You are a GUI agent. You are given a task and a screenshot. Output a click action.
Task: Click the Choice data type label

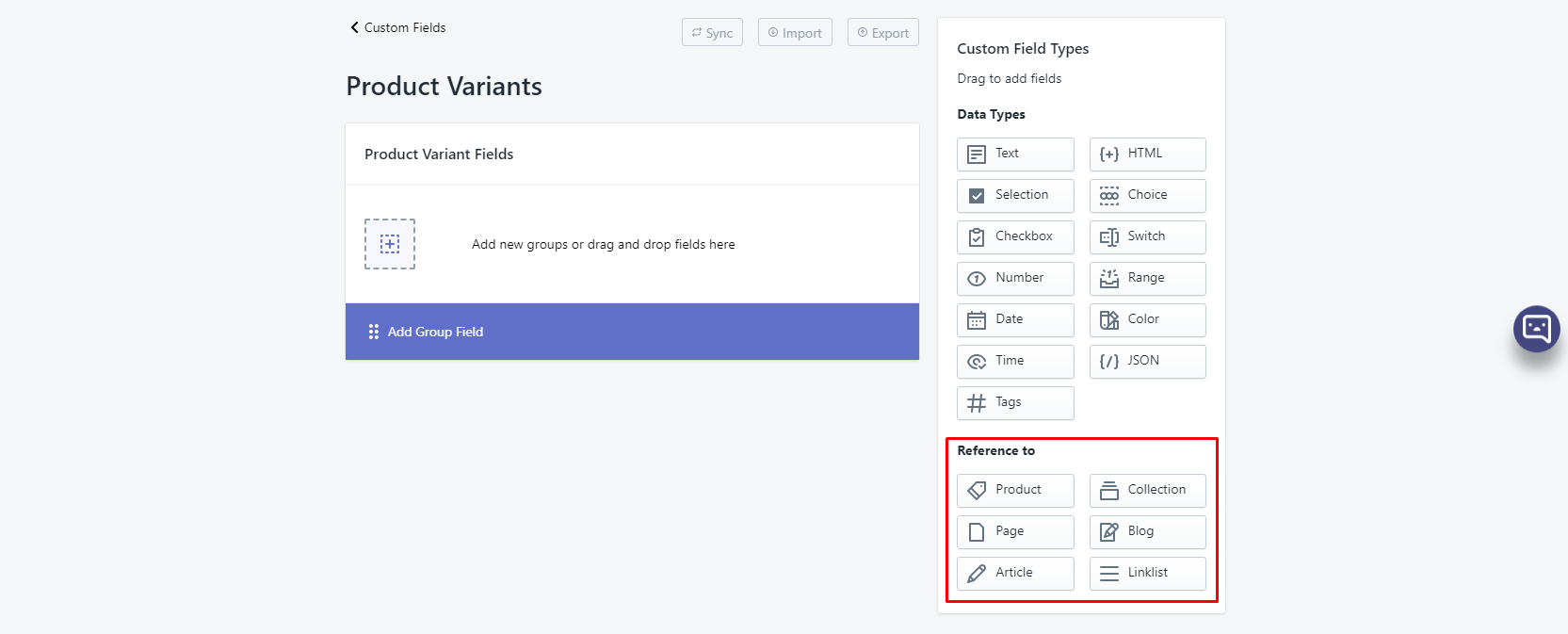pyautogui.click(x=1147, y=194)
